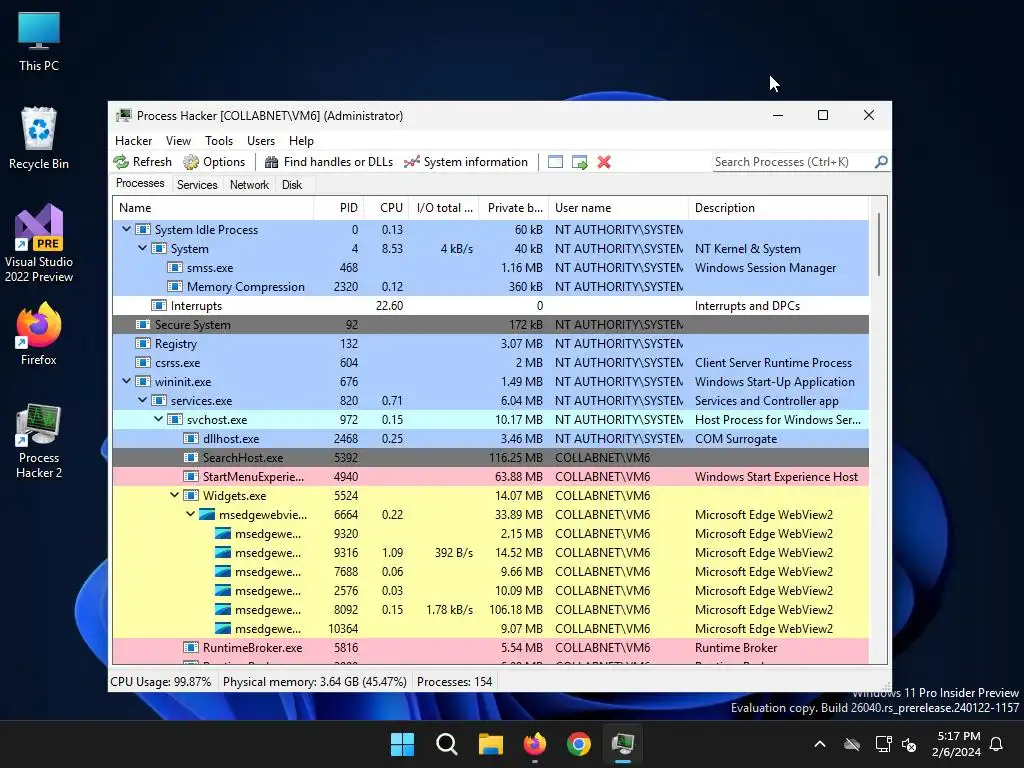Collapse the wininit.exe tree node

(x=126, y=381)
